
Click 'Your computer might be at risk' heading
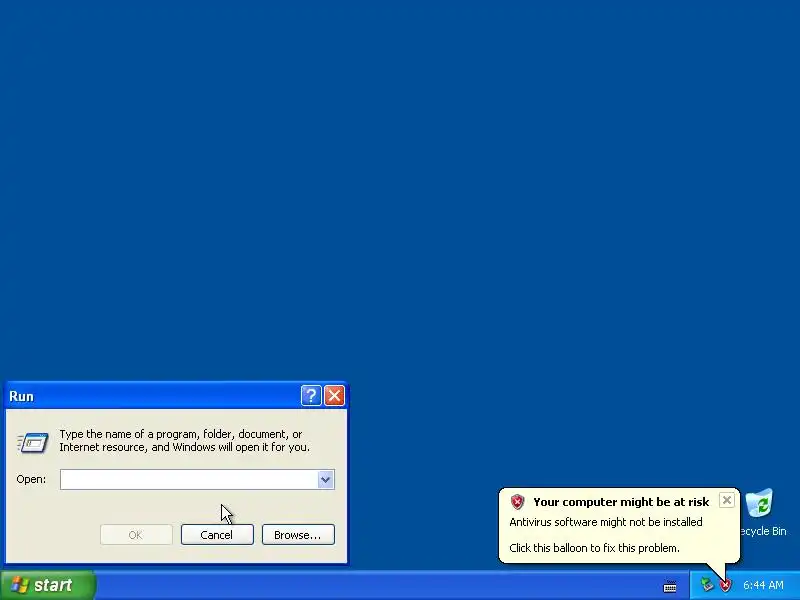621,502
